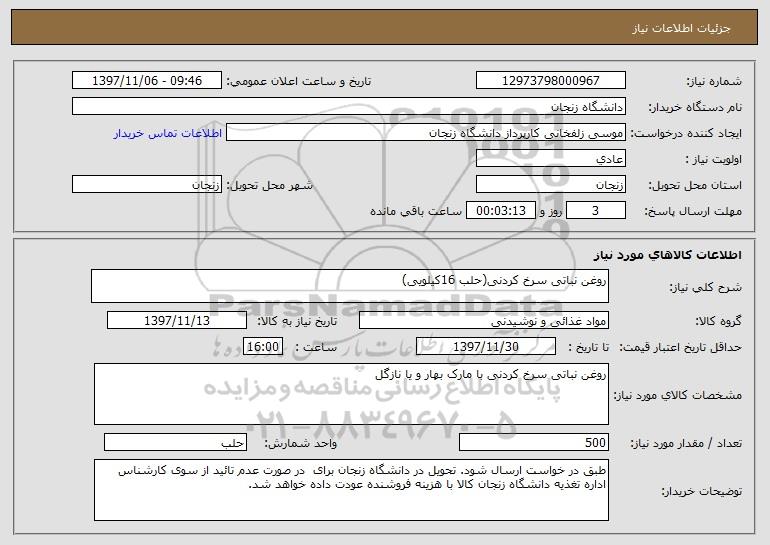Click the hour field 16:00

click(263, 347)
